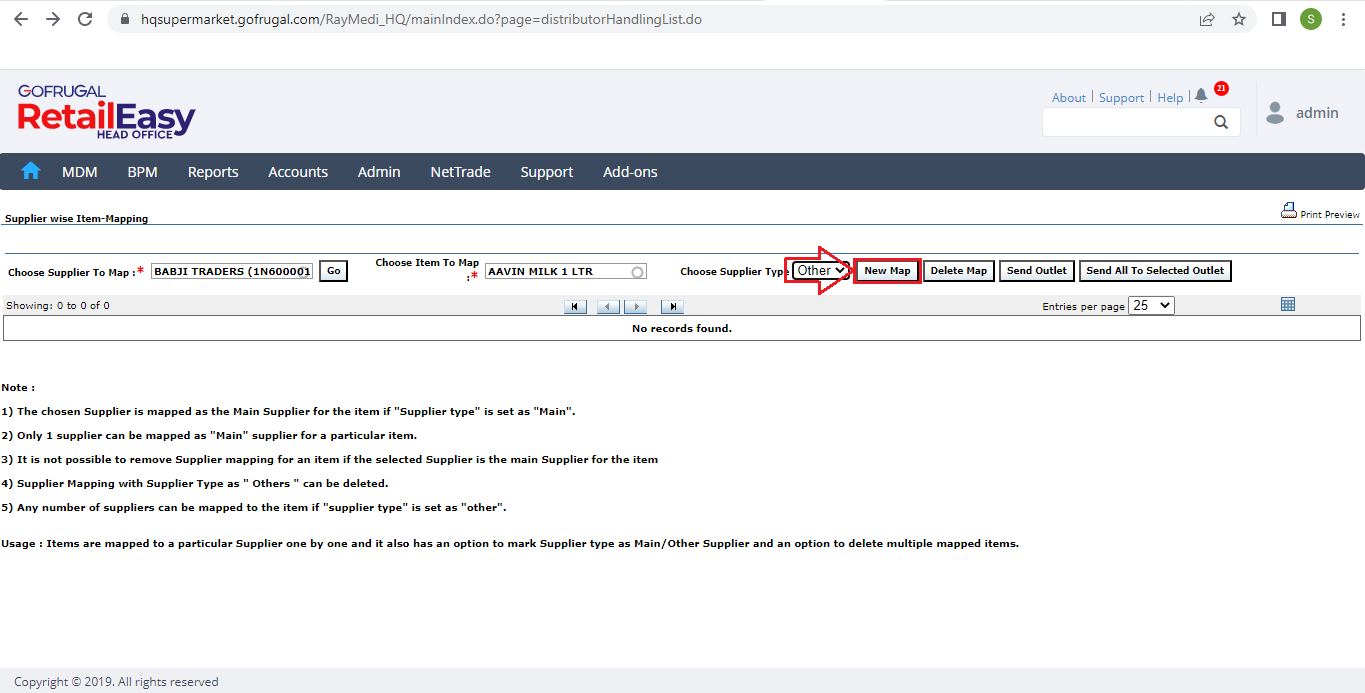
Task: Open the Add-ons menu
Action: point(630,172)
